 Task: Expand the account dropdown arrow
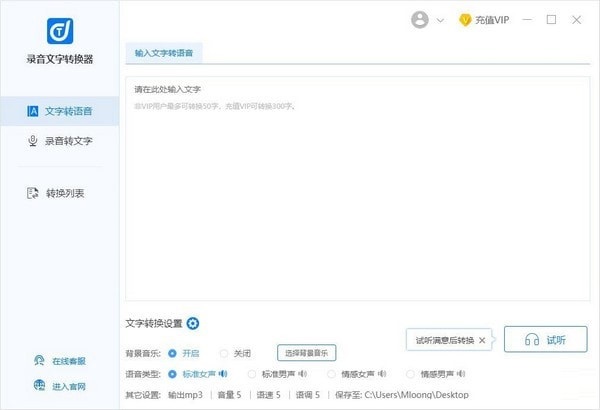tap(440, 20)
